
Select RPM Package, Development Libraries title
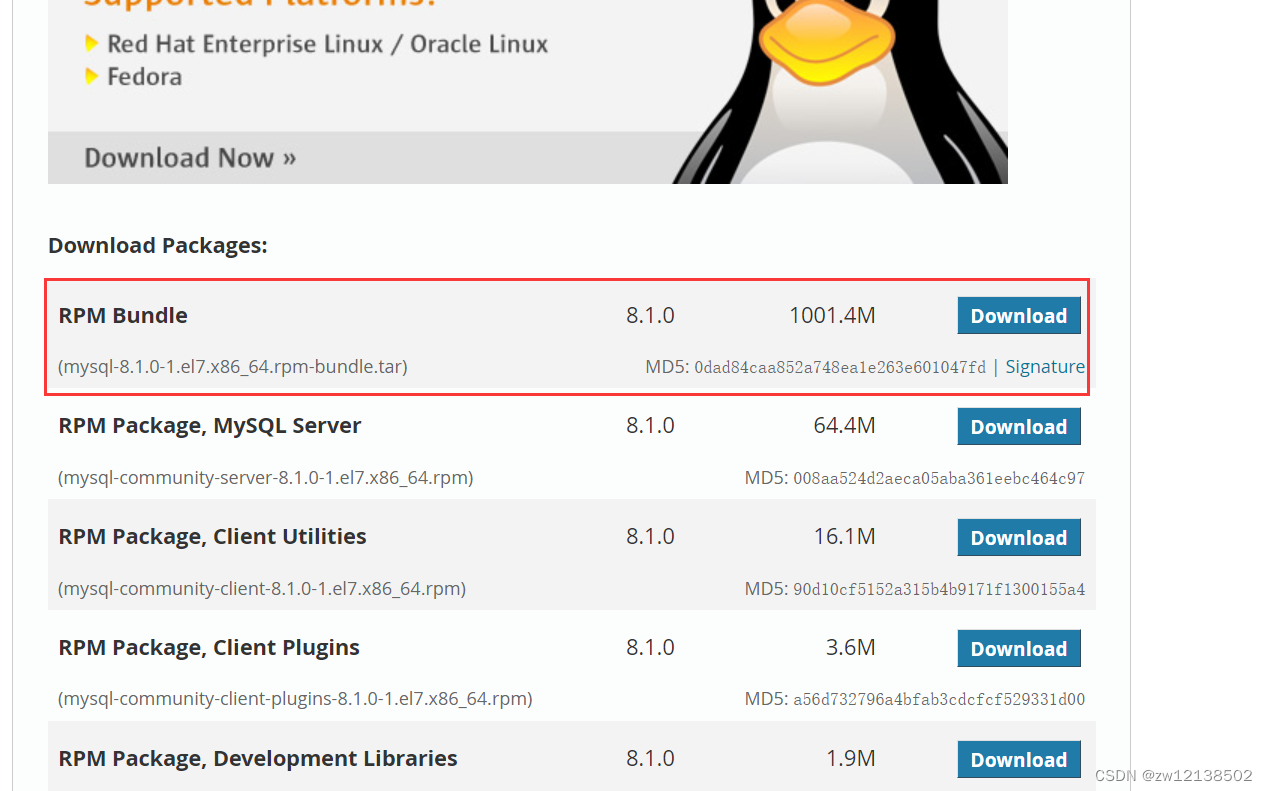[x=258, y=759]
